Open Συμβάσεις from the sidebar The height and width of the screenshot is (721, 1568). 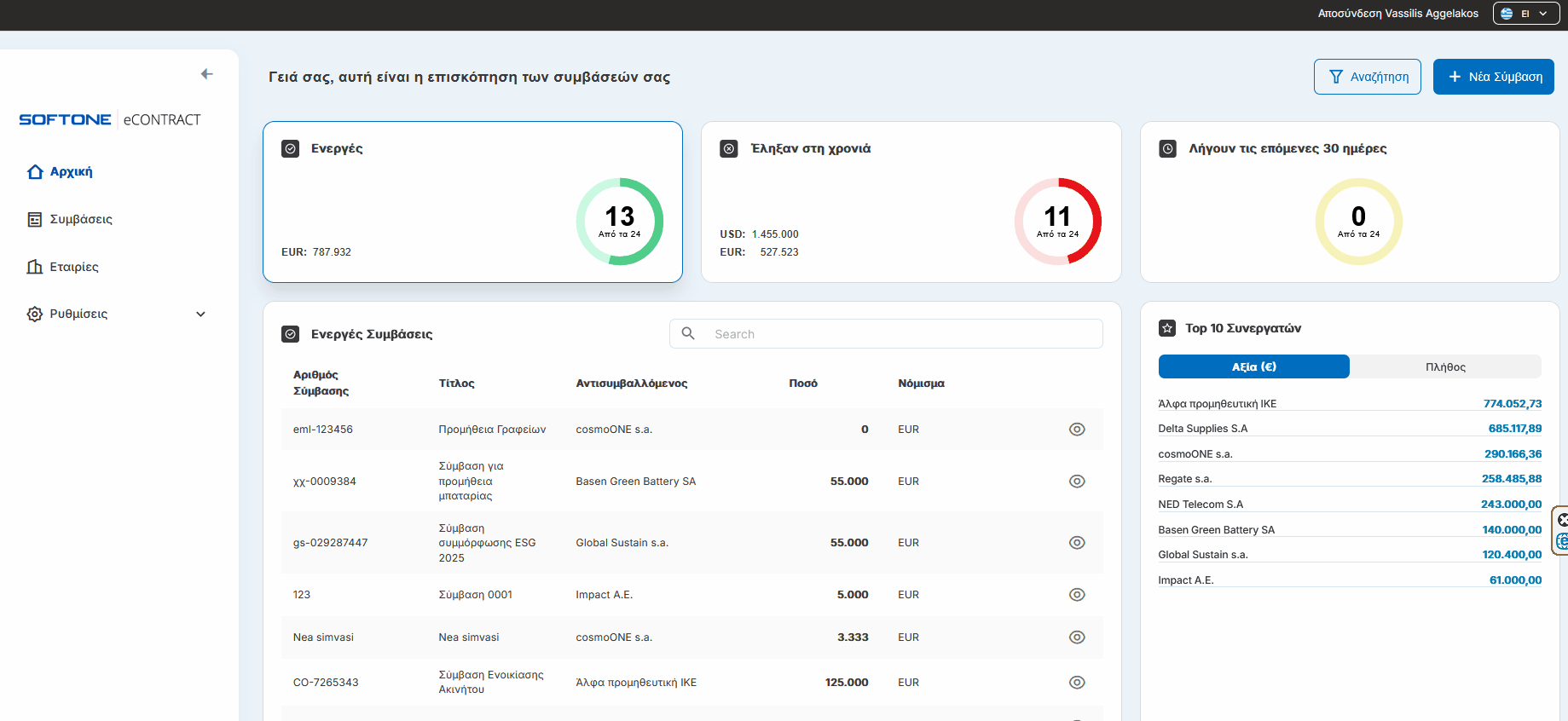[80, 220]
